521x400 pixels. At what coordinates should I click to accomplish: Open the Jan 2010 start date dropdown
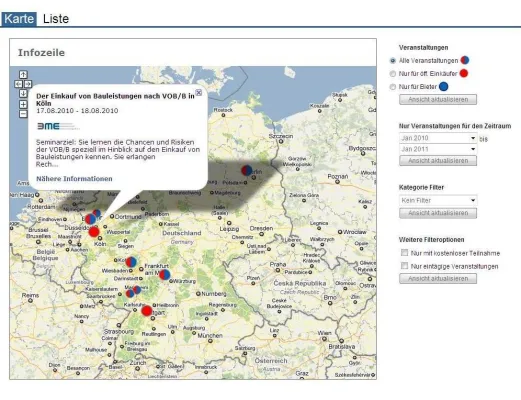point(438,138)
